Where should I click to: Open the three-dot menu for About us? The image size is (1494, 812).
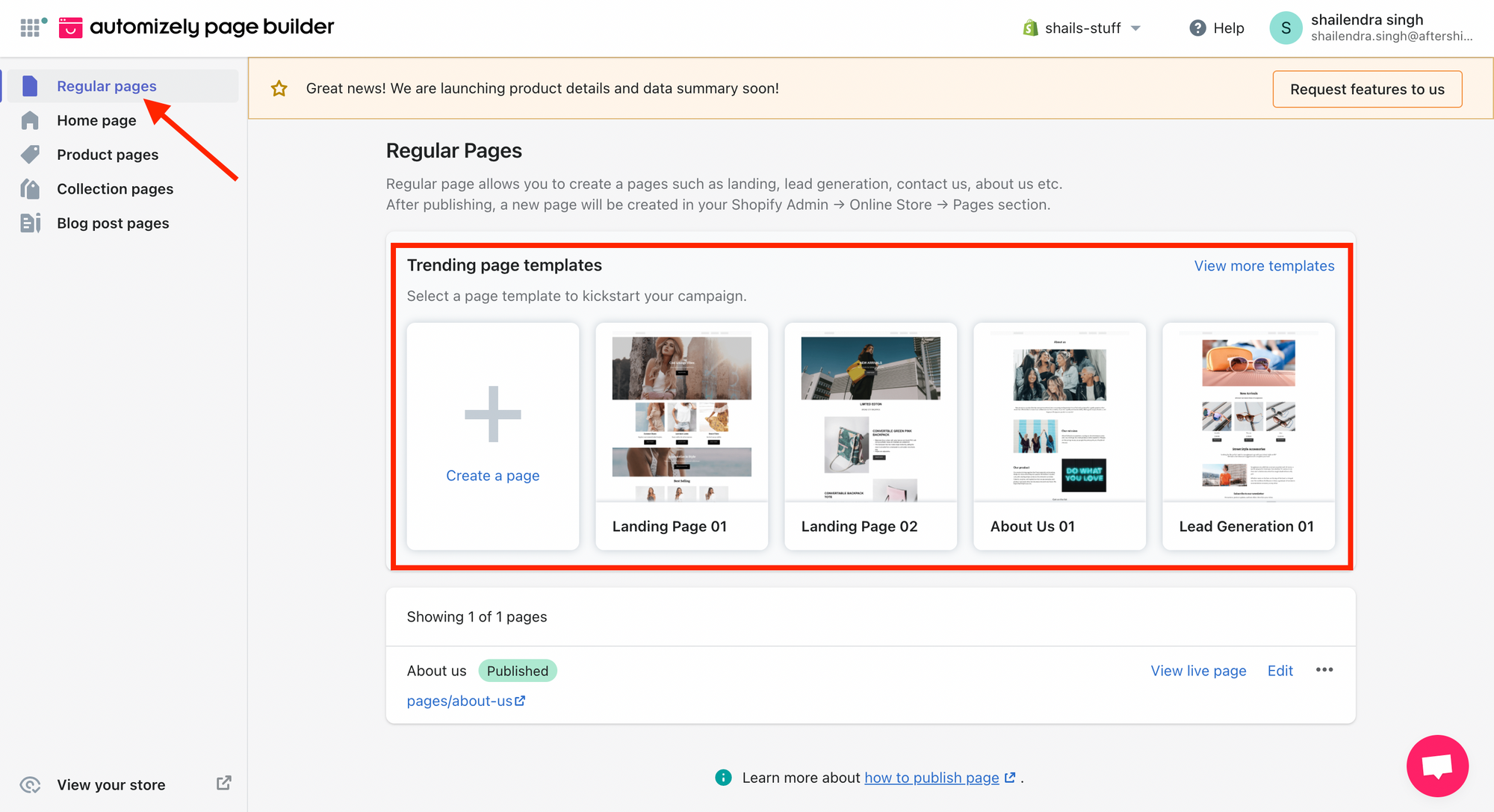pyautogui.click(x=1324, y=670)
